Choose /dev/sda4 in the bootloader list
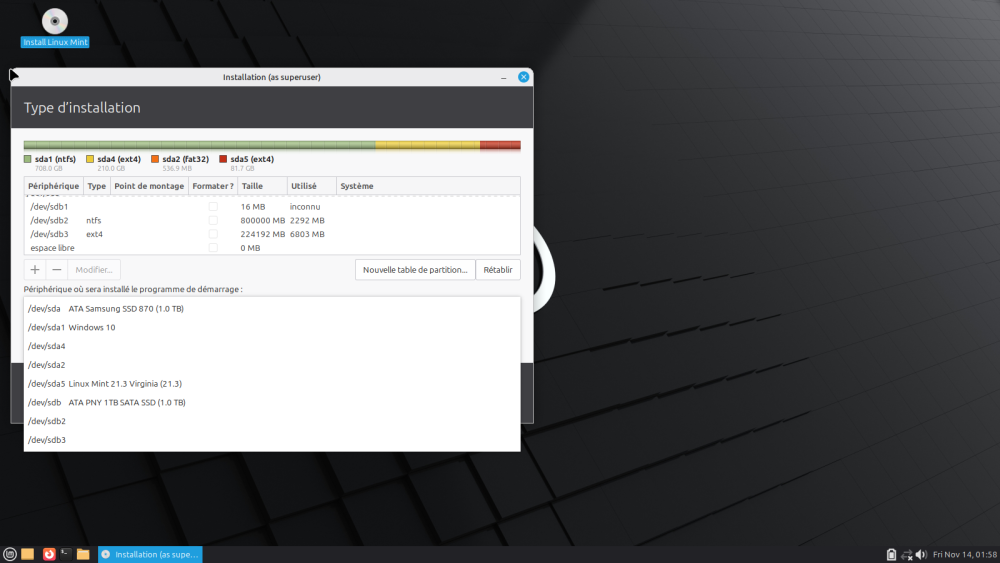This screenshot has width=1000, height=563. click(272, 346)
